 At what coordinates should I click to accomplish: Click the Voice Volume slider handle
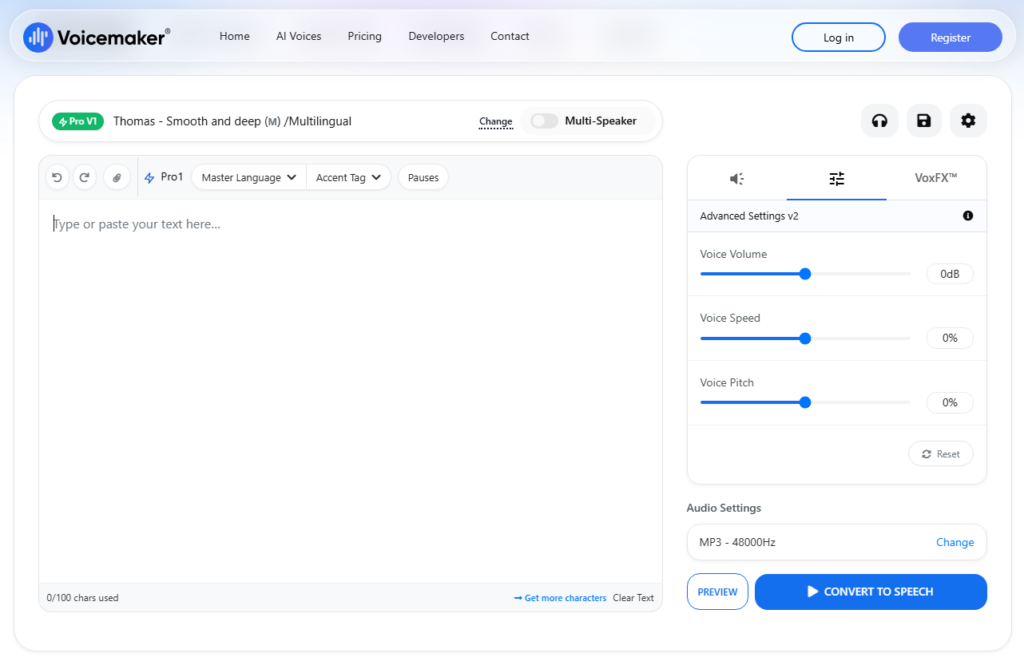pos(805,274)
